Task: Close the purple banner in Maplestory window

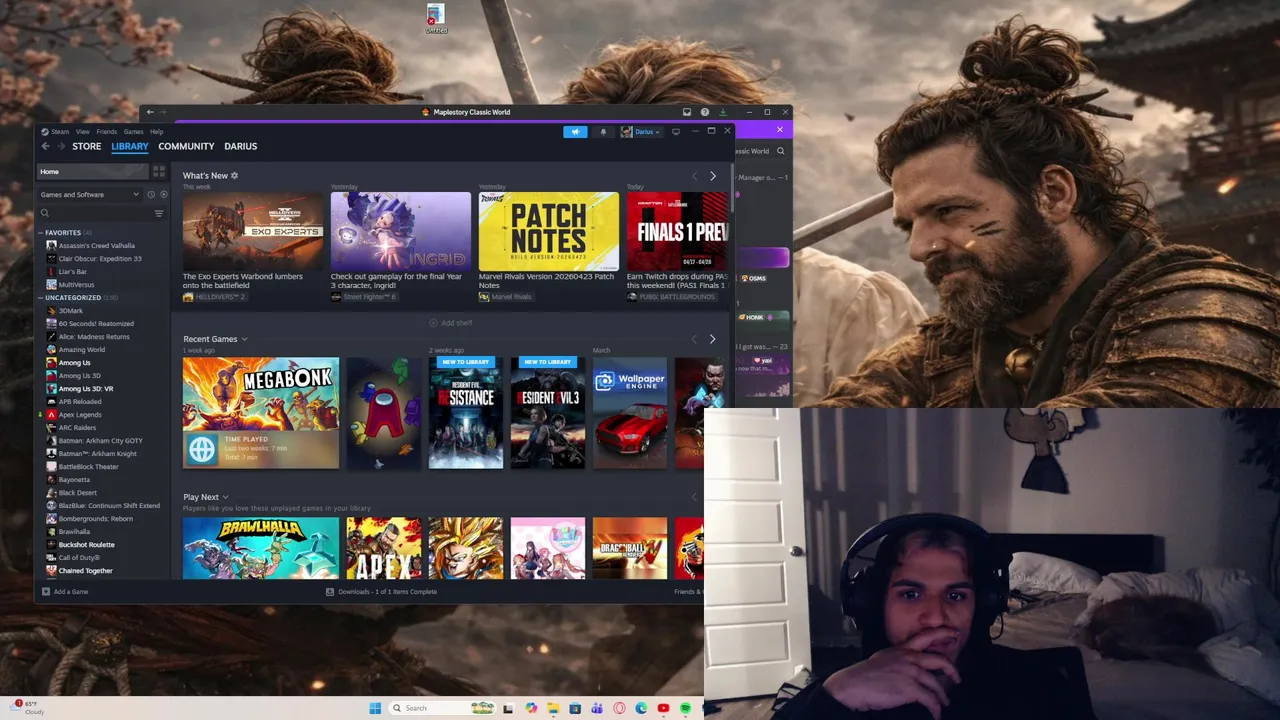Action: point(780,129)
